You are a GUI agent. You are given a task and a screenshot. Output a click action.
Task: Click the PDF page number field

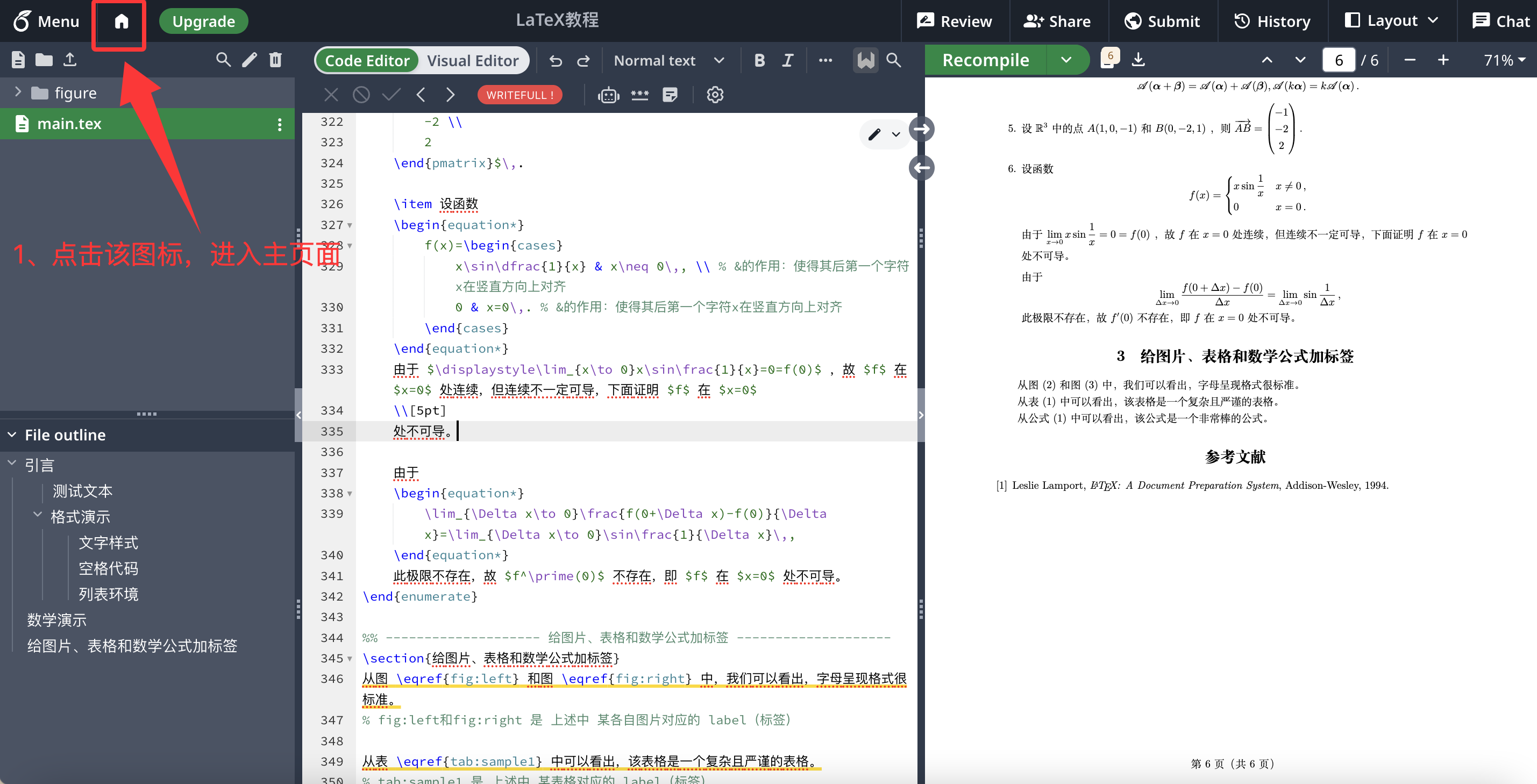[x=1339, y=60]
